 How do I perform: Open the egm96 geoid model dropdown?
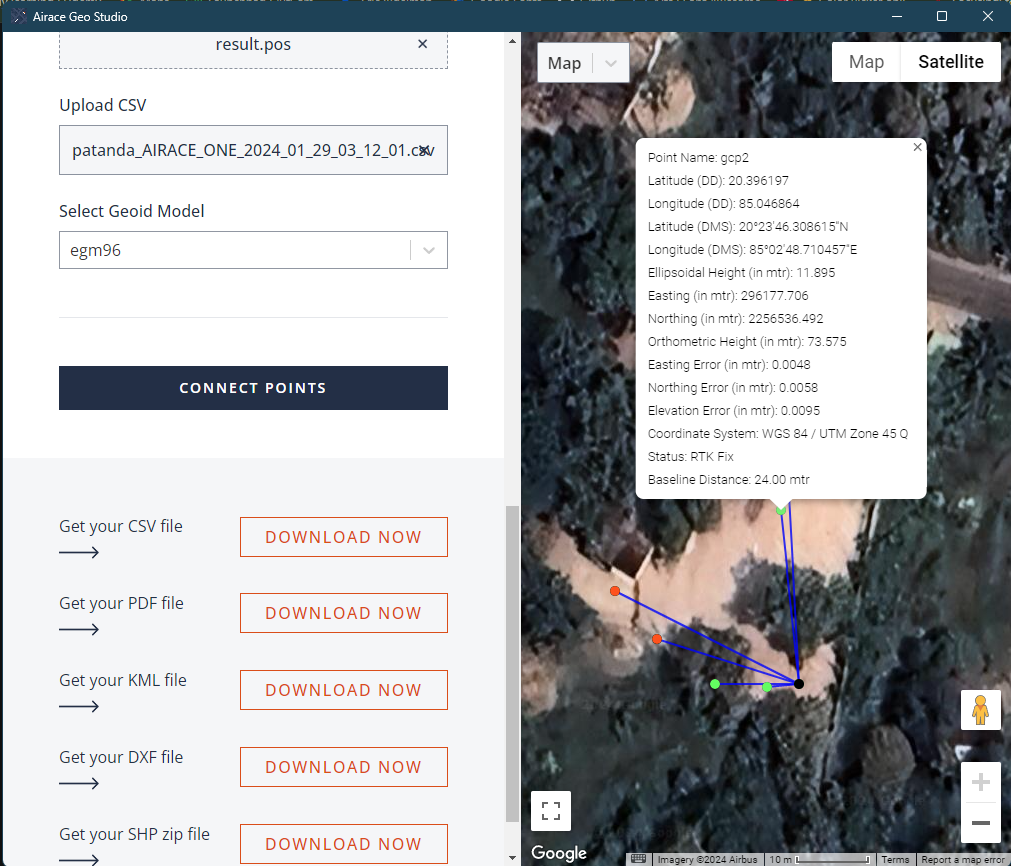click(x=429, y=251)
